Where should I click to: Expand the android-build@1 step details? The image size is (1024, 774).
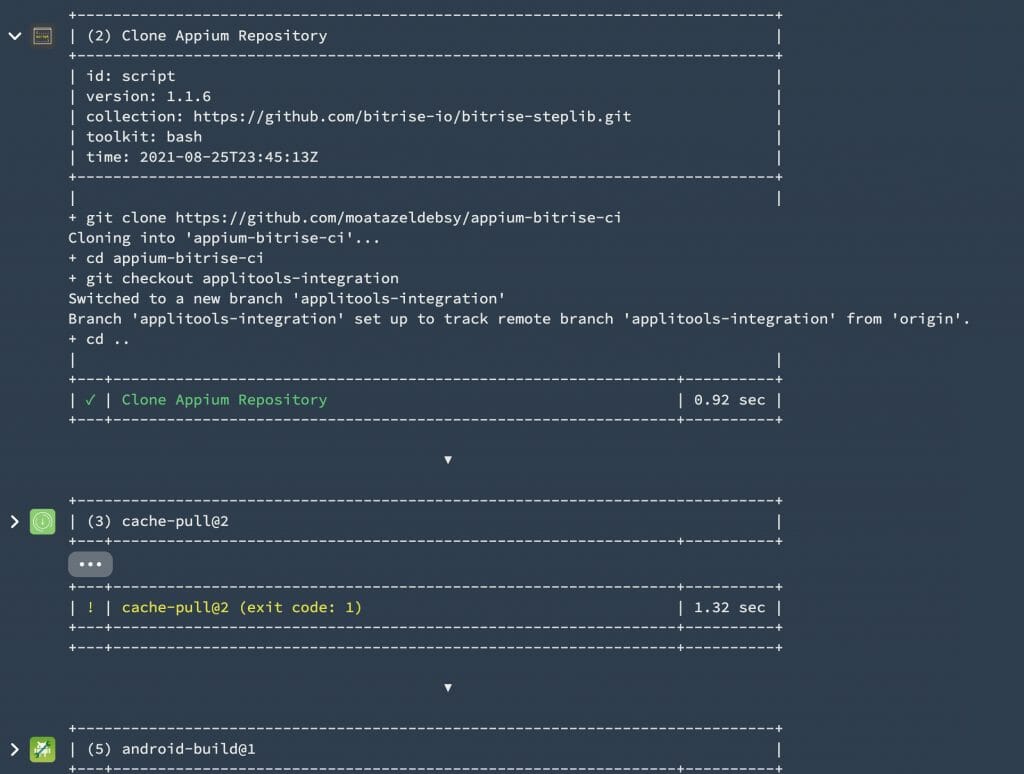[14, 748]
